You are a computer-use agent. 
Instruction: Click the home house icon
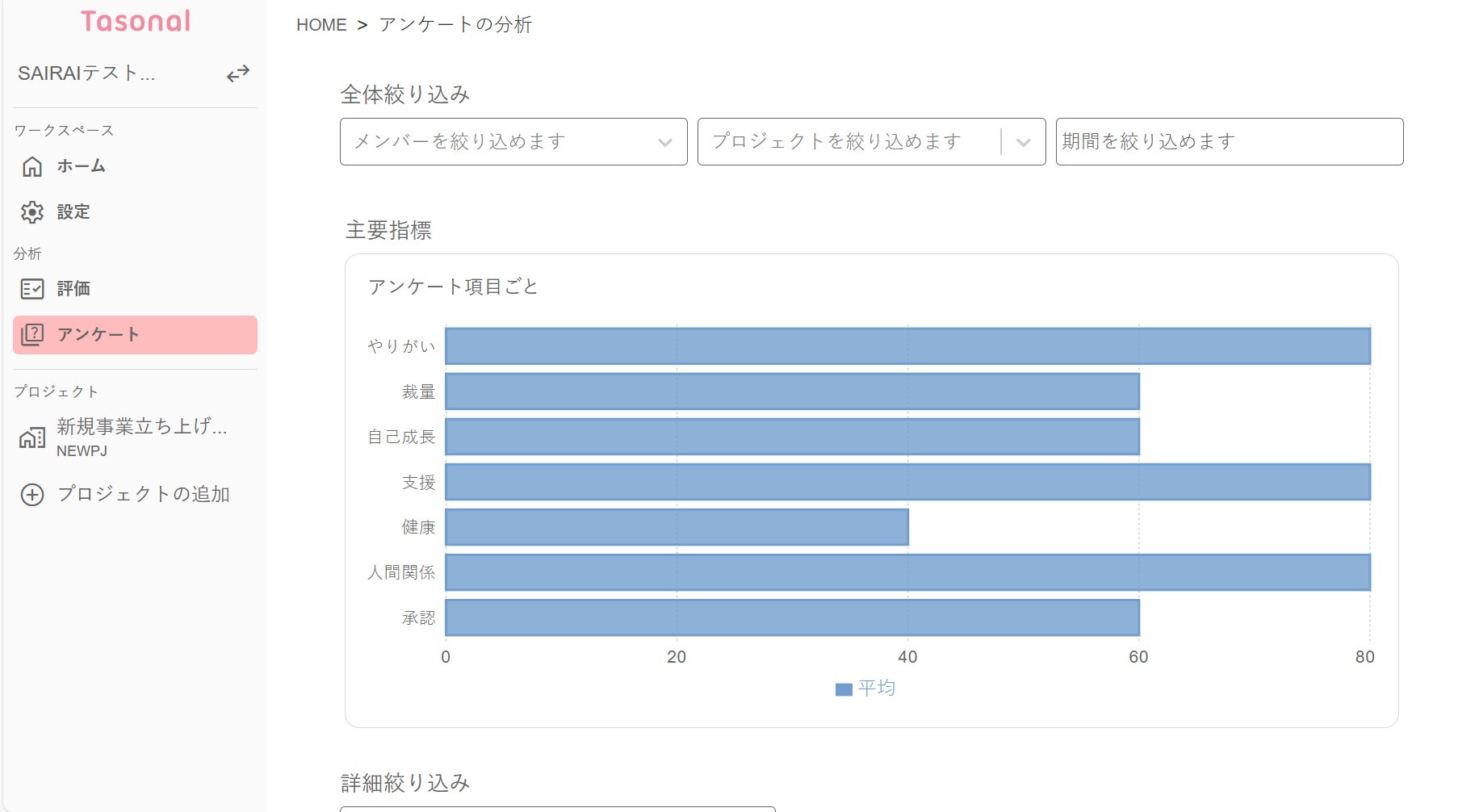pos(32,166)
